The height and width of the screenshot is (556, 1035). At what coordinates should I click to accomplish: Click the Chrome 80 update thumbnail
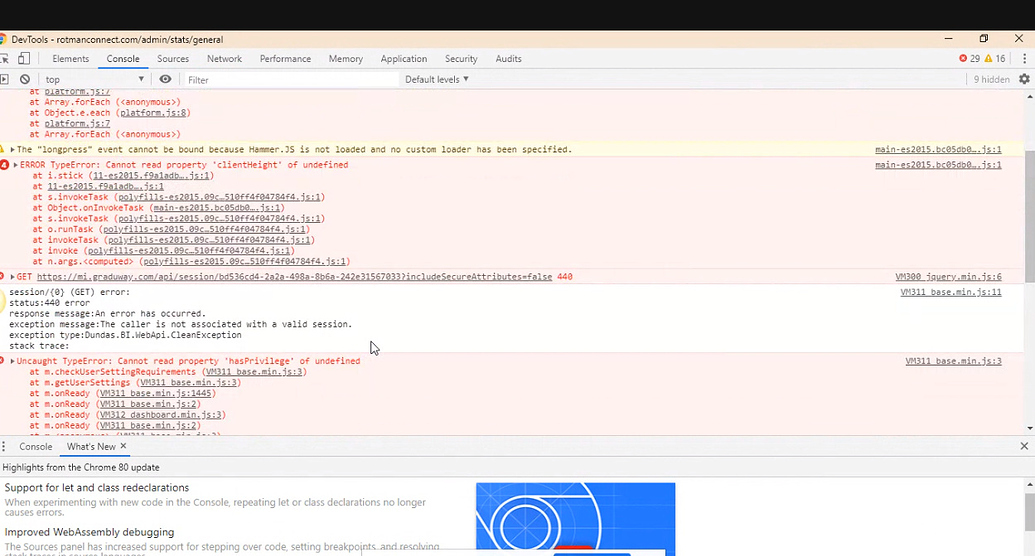pos(576,519)
